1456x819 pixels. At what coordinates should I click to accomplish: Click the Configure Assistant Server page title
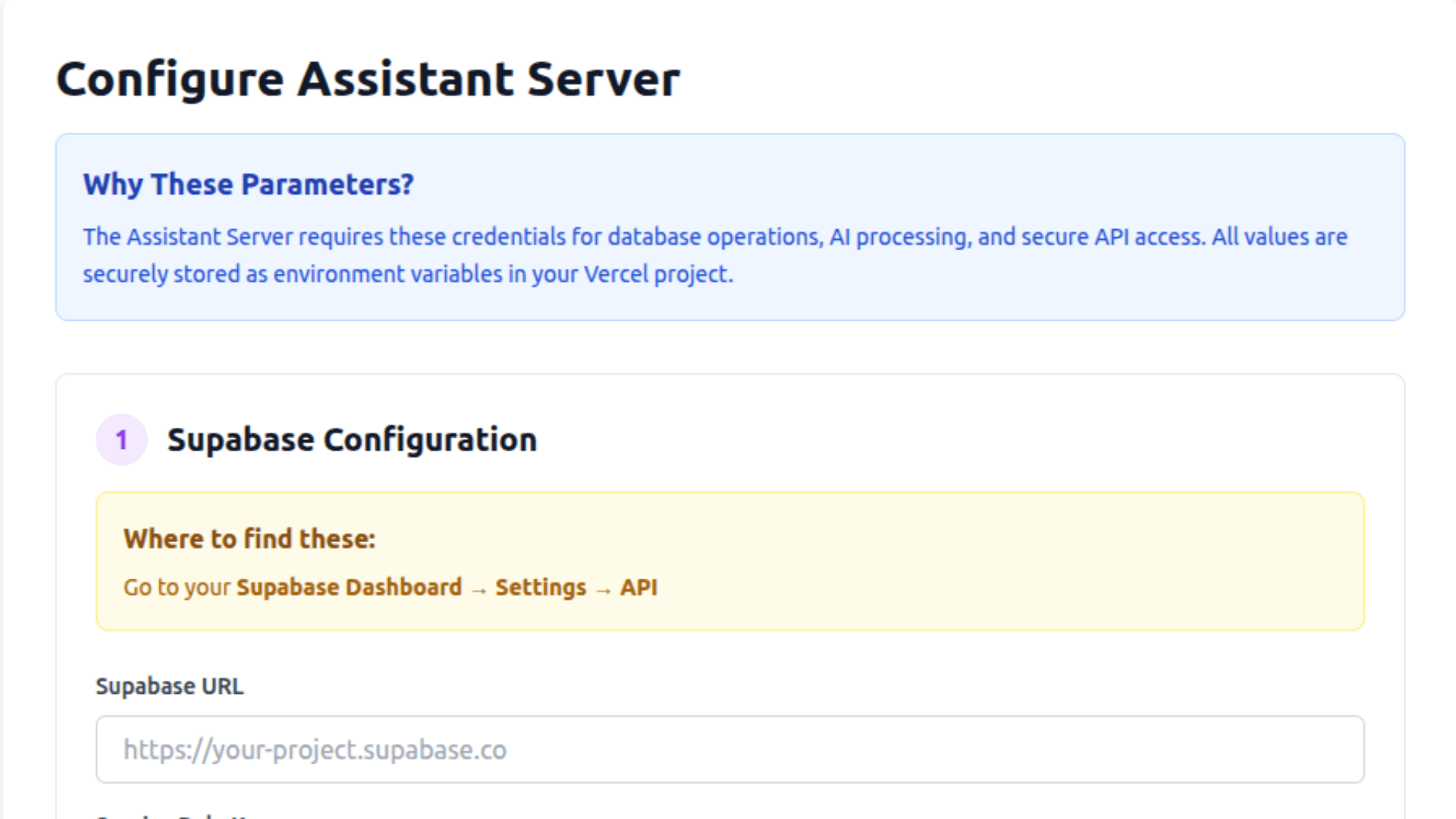pos(368,80)
